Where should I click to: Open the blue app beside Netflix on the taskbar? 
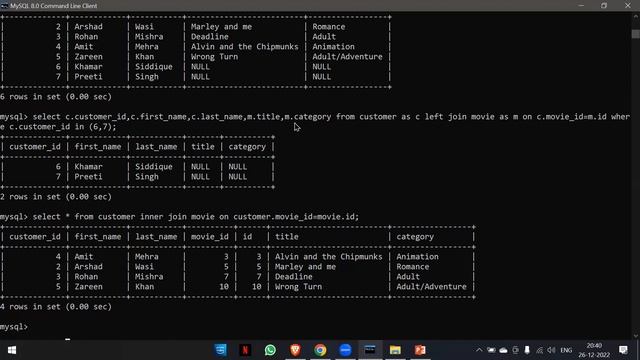click(220, 350)
